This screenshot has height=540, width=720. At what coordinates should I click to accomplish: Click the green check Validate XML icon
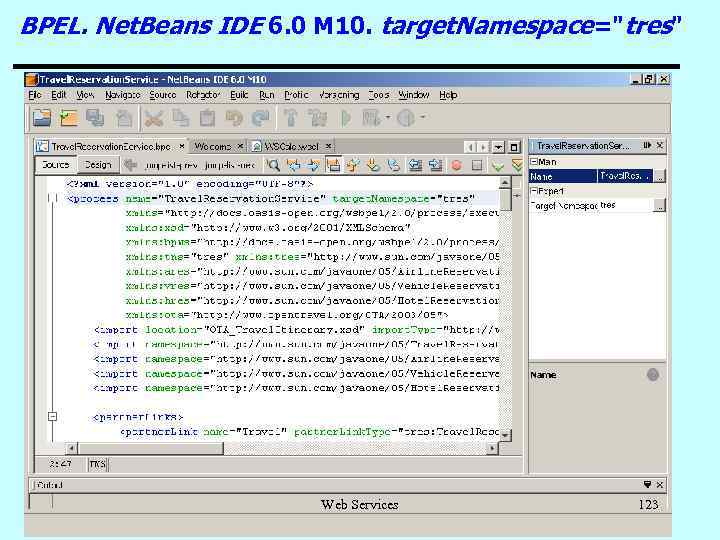(x=498, y=166)
